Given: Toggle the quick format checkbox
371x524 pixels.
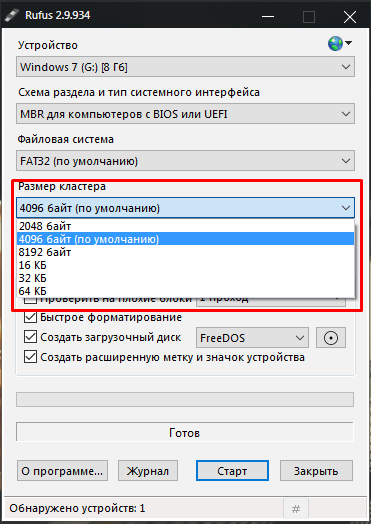Looking at the screenshot, I should 30,317.
